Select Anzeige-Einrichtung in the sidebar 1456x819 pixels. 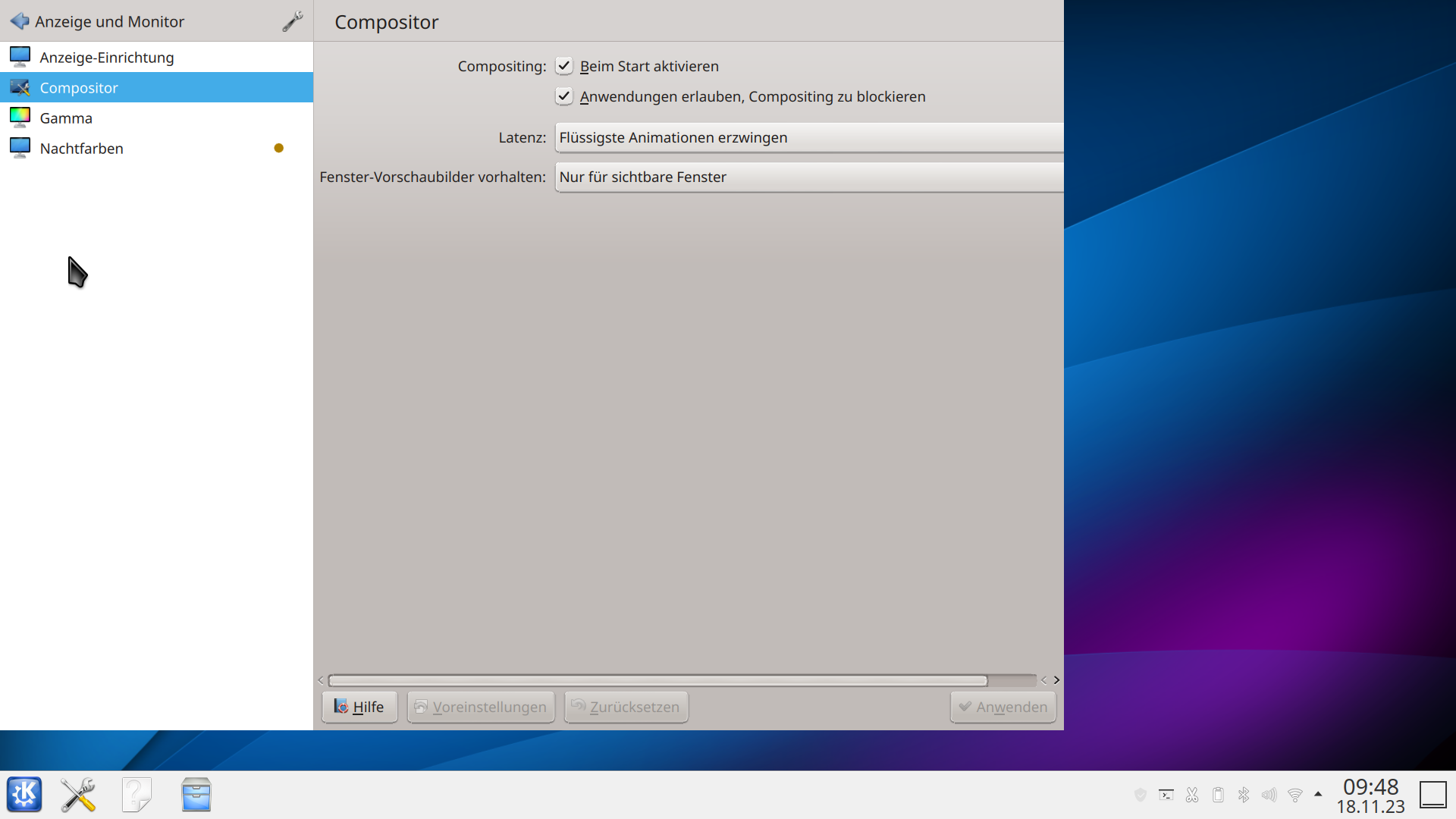coord(106,57)
